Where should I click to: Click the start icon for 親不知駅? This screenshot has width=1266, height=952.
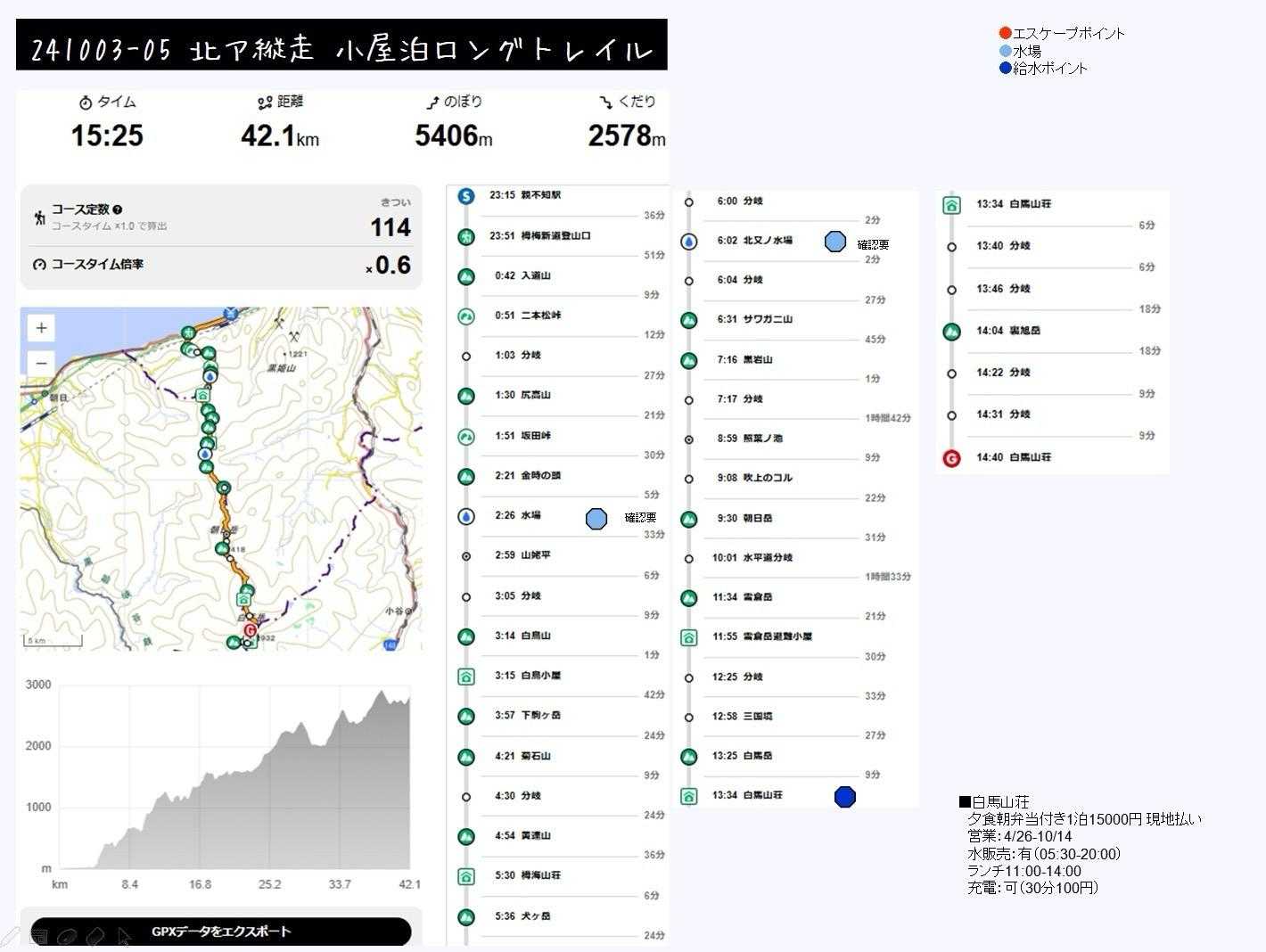click(465, 195)
